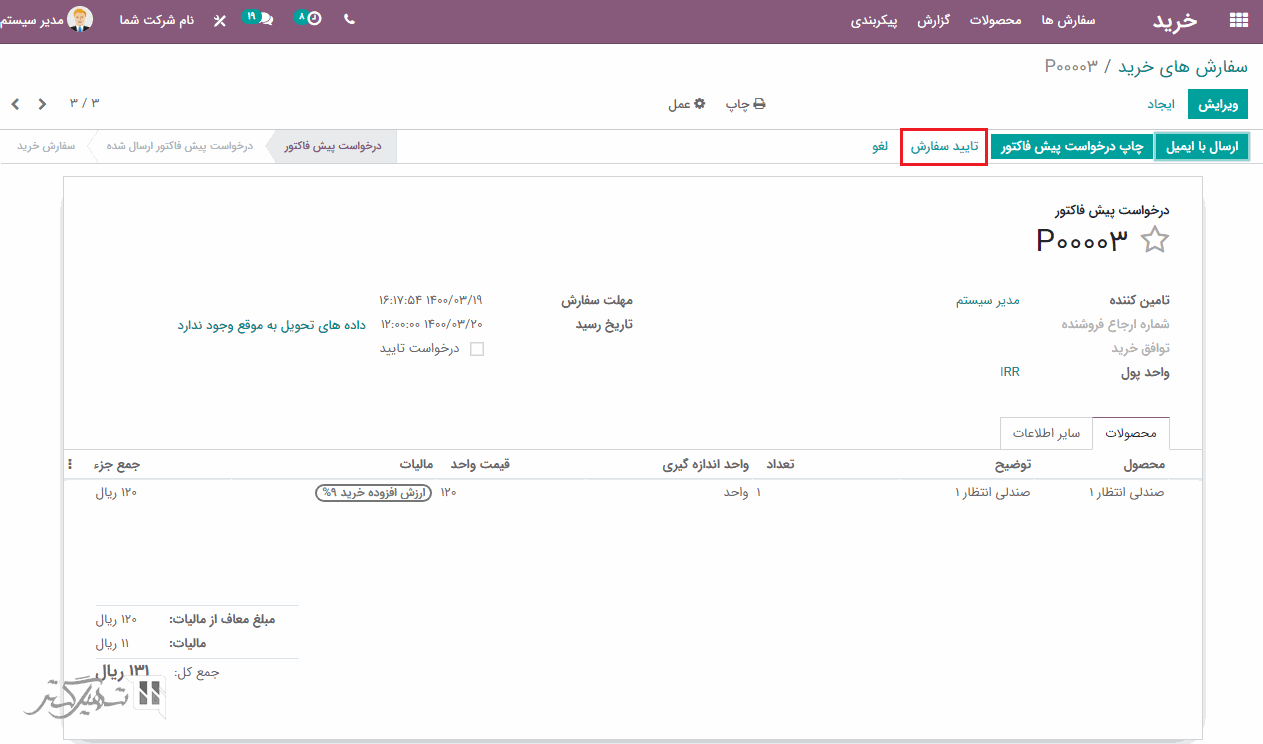This screenshot has width=1263, height=744.
Task: Toggle the درخواست تایید checkbox
Action: pyautogui.click(x=477, y=349)
